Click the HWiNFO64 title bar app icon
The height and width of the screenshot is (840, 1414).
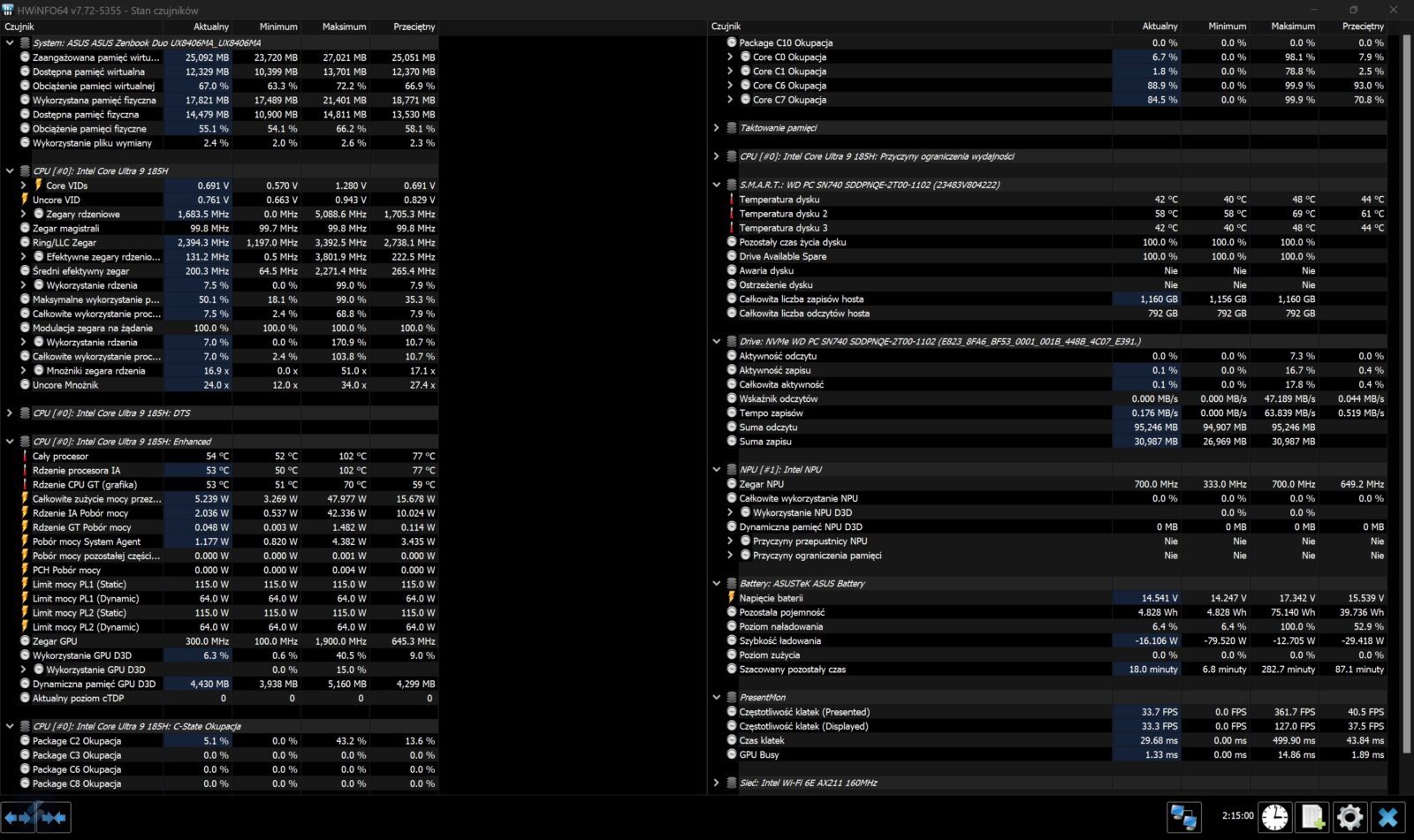click(8, 10)
